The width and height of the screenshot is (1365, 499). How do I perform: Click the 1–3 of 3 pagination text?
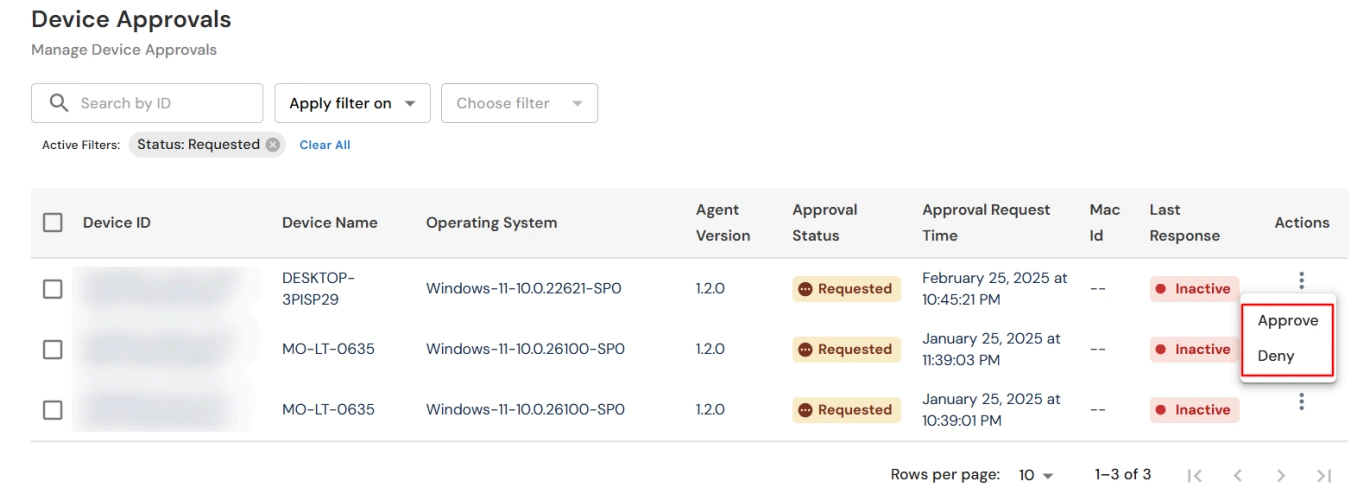pyautogui.click(x=1123, y=475)
